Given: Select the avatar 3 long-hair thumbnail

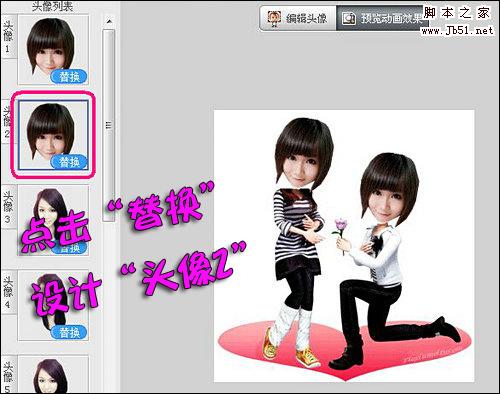Looking at the screenshot, I should coord(53,220).
